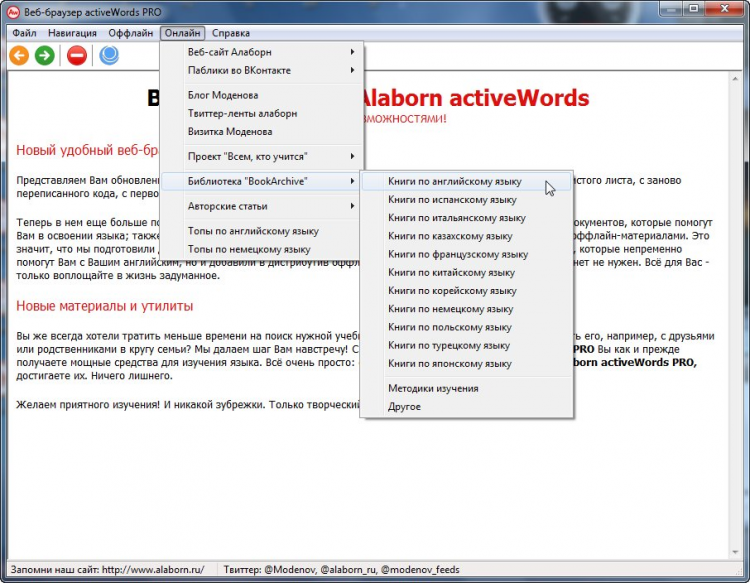Open the Оффлайн menu

click(131, 33)
